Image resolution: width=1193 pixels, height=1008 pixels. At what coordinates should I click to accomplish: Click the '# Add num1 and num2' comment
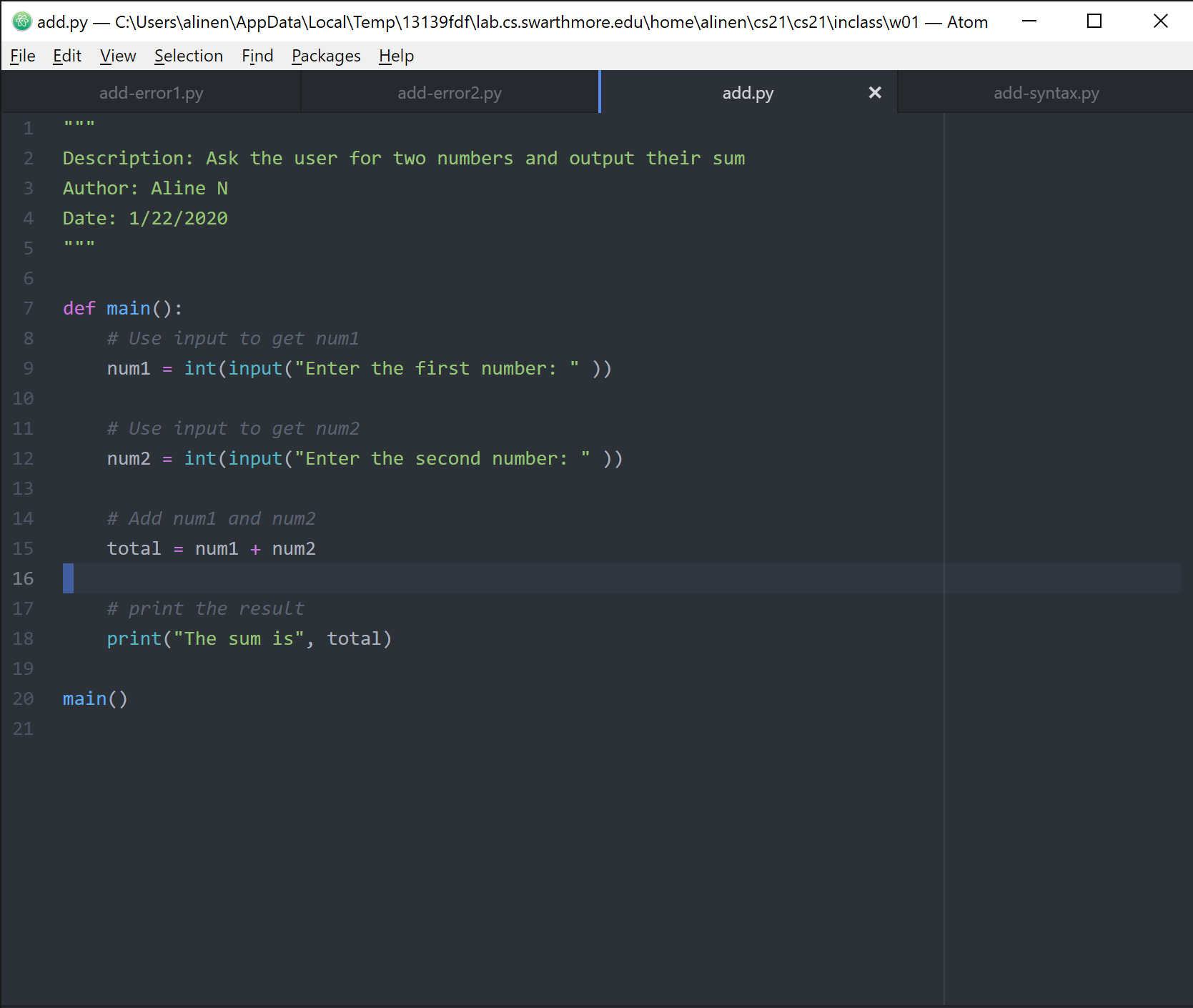(x=211, y=519)
